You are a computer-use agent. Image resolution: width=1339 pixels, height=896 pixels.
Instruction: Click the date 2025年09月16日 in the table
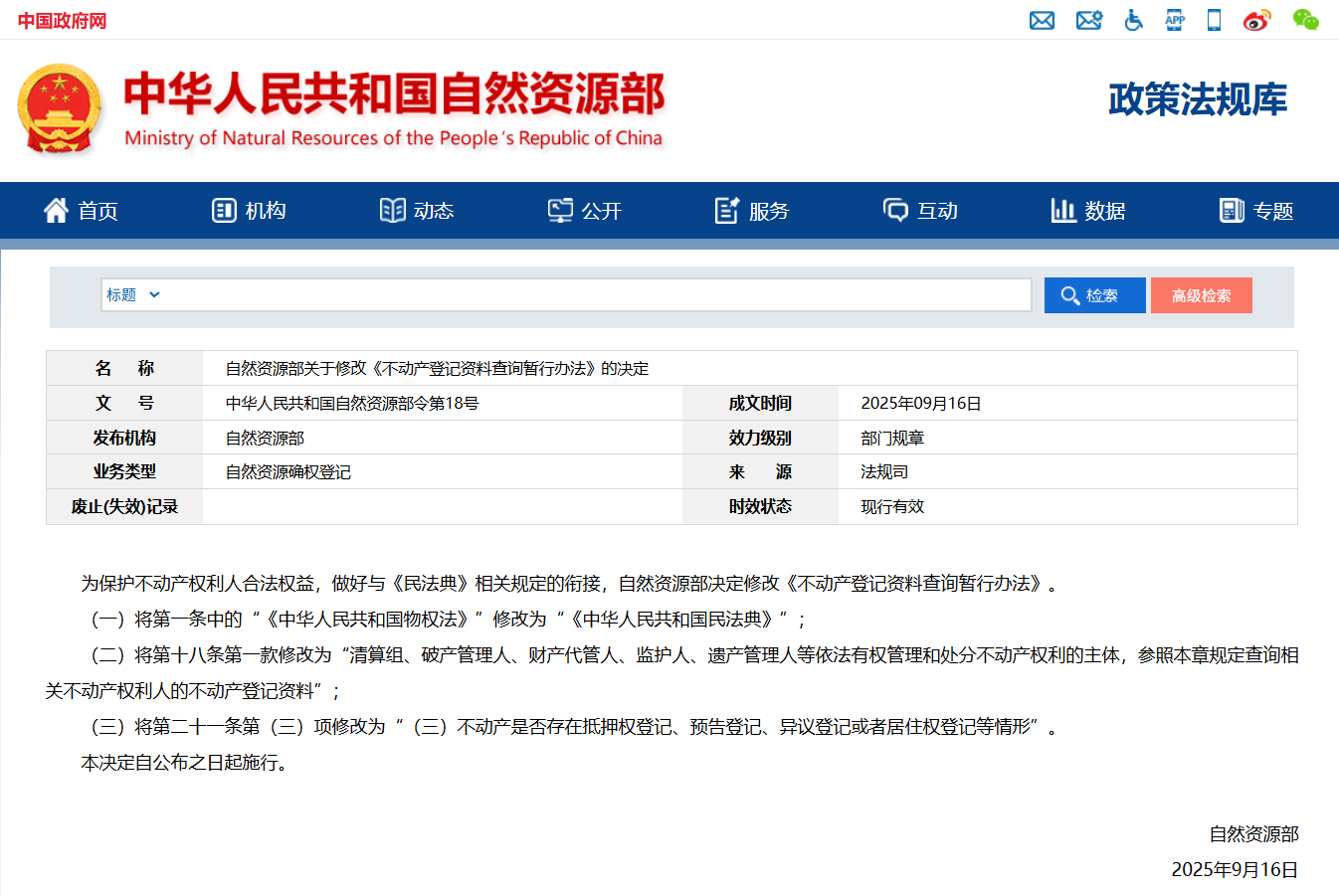[921, 404]
